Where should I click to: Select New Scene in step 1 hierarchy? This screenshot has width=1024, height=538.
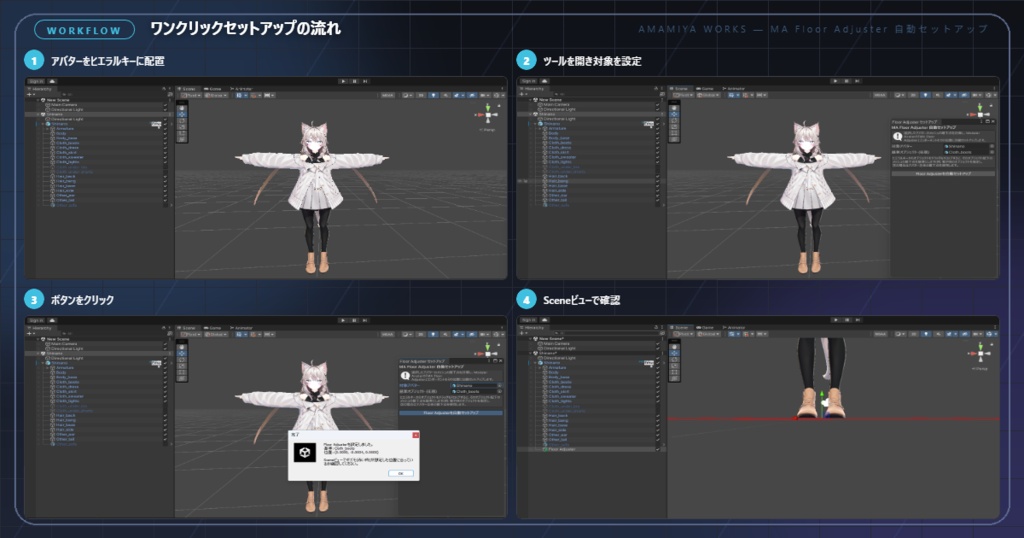58,100
